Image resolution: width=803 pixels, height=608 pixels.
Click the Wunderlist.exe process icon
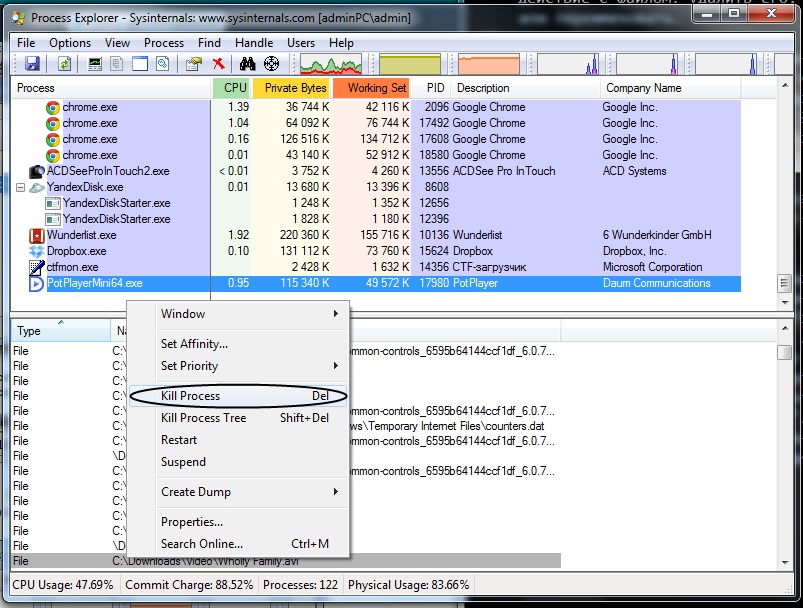[37, 235]
